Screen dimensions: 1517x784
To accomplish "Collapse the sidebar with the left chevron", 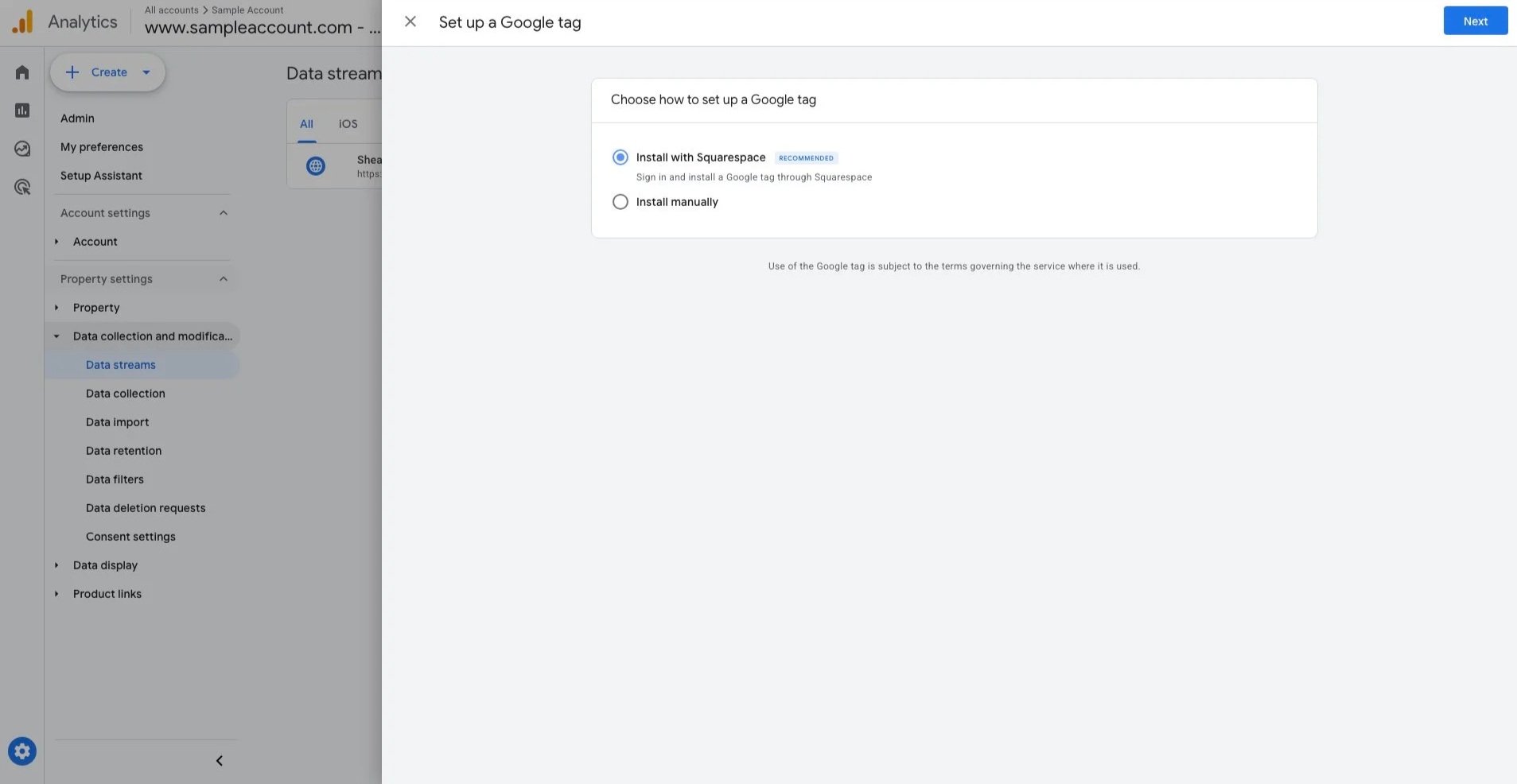I will coord(220,760).
